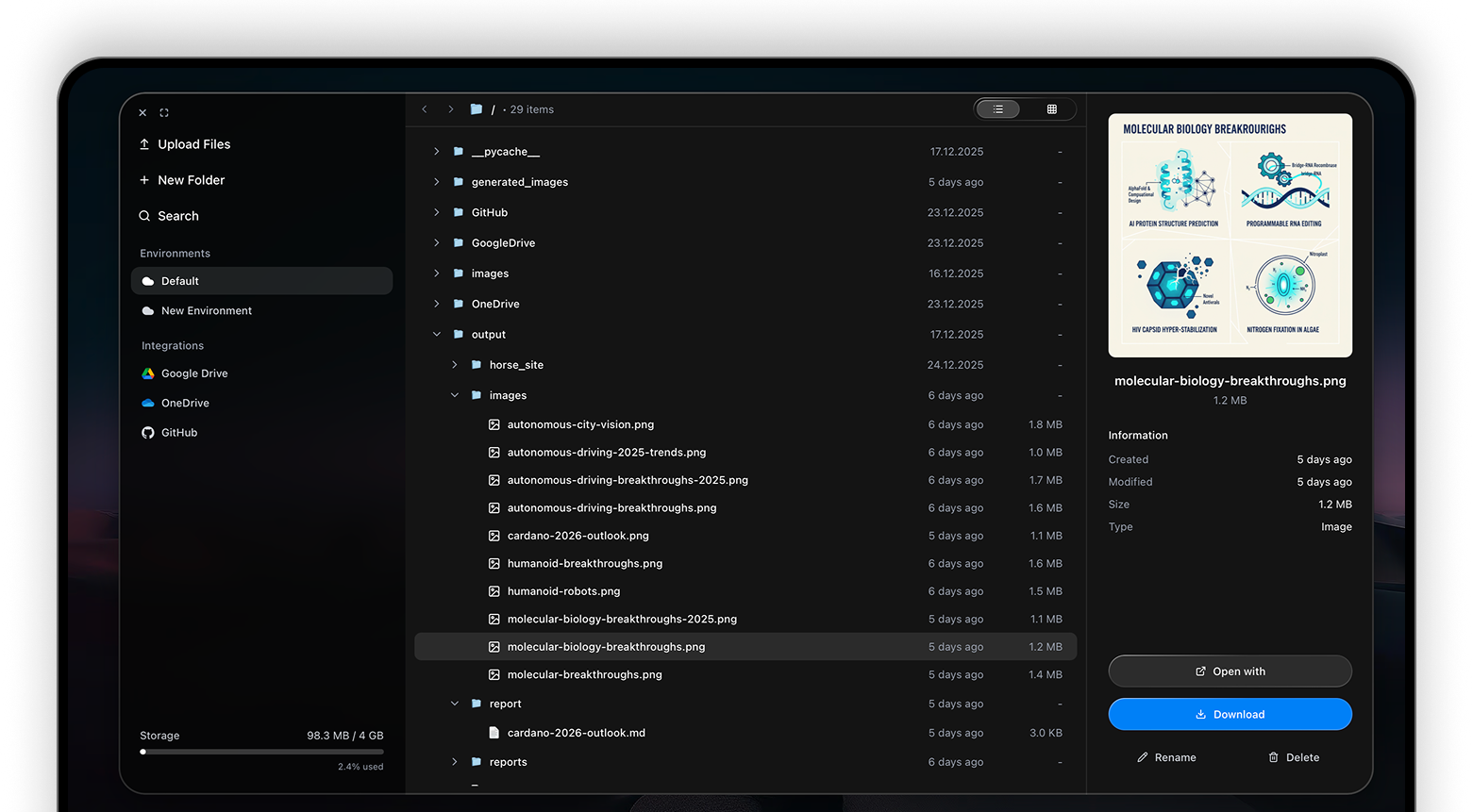Click the Upload Files icon
The image size is (1473, 812).
[144, 144]
